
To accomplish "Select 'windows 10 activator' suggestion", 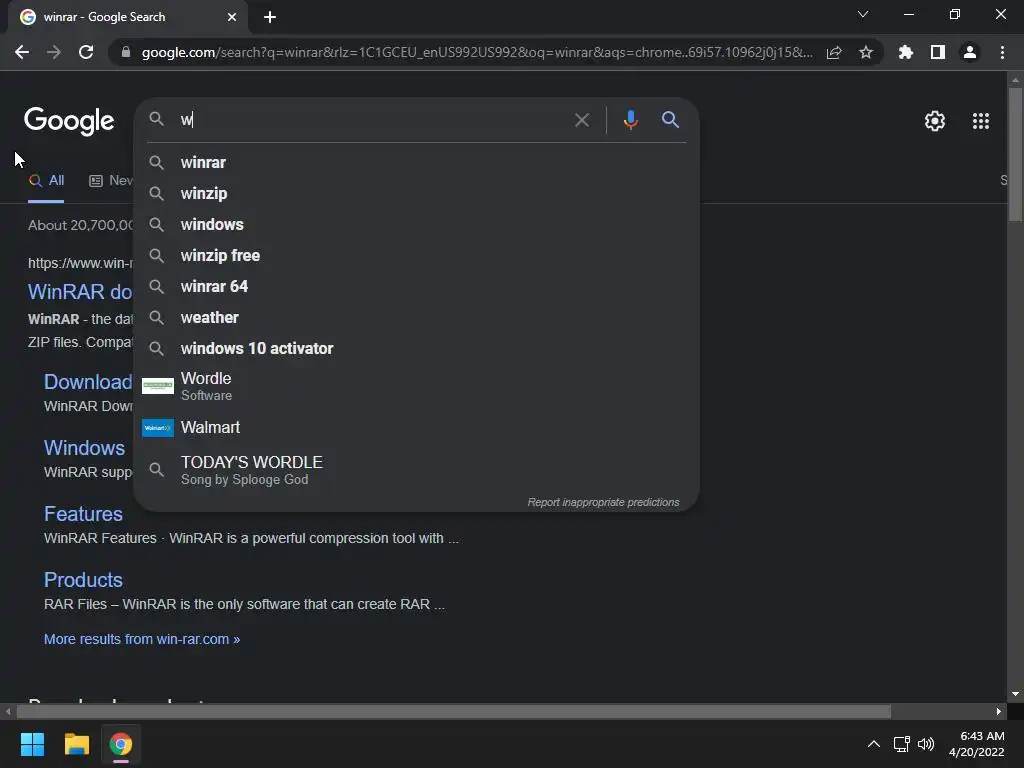I will (x=416, y=349).
